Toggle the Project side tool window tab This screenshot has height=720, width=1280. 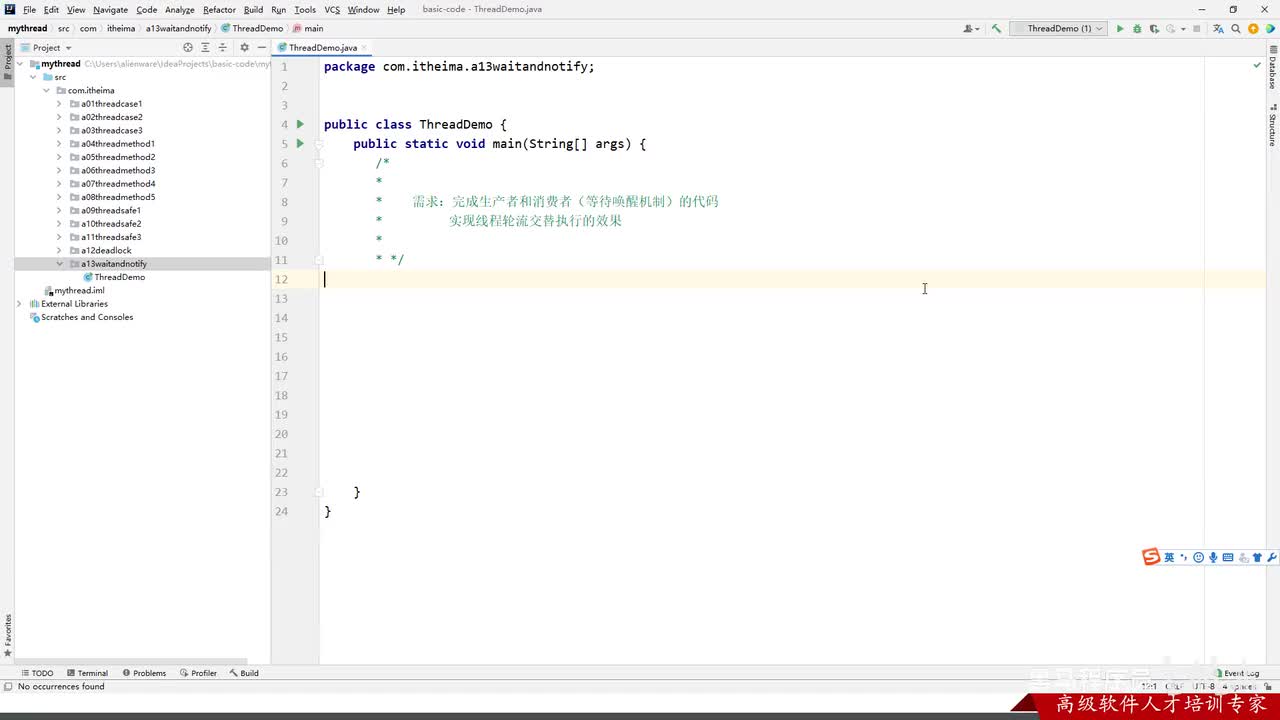tap(7, 62)
